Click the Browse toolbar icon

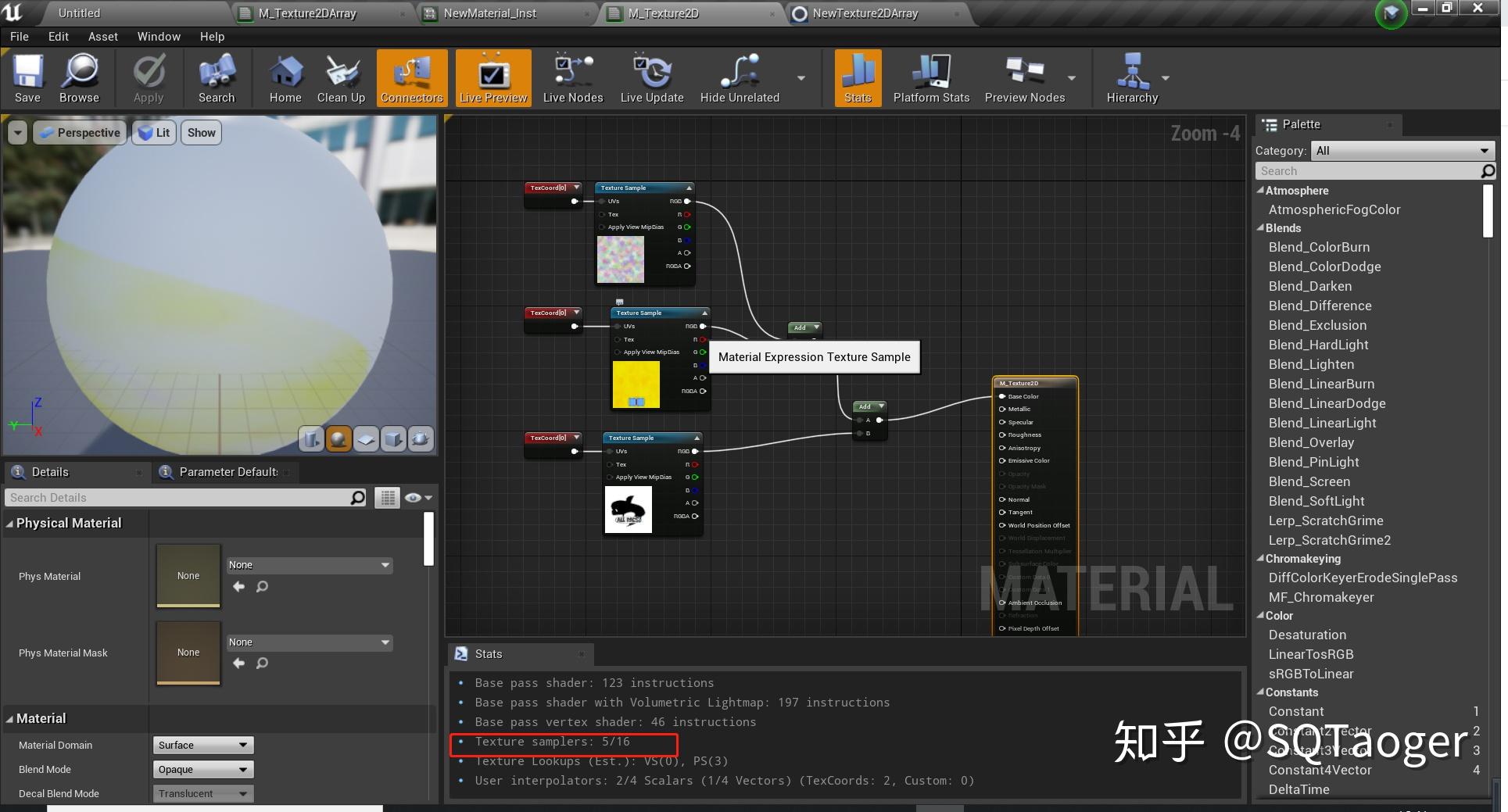(x=78, y=77)
